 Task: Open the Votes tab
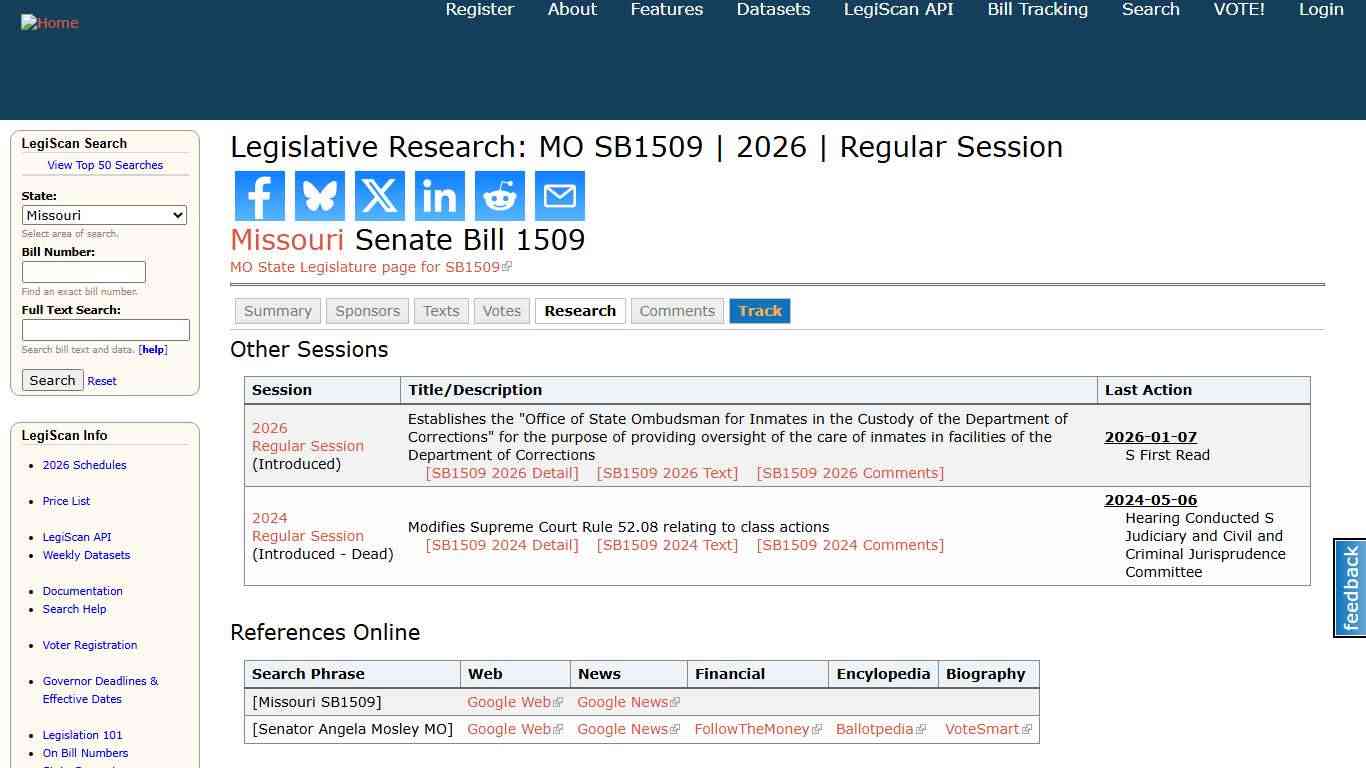point(501,311)
